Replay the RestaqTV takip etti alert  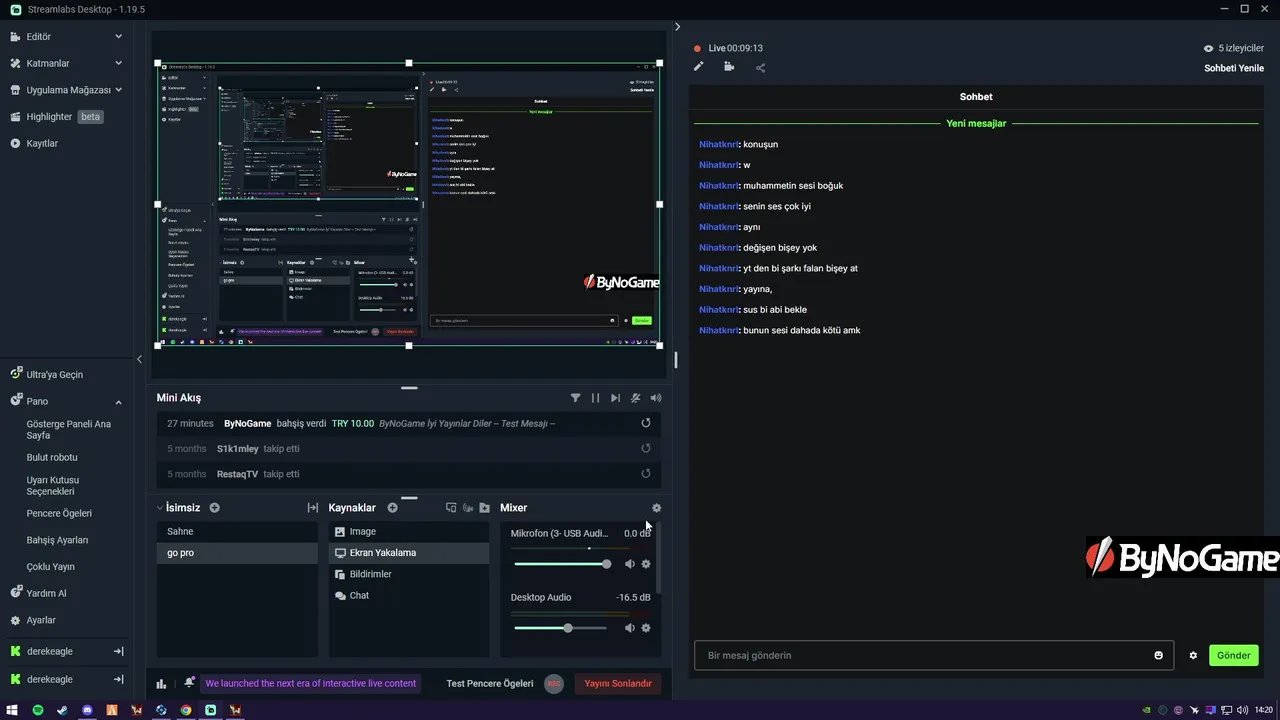point(646,474)
